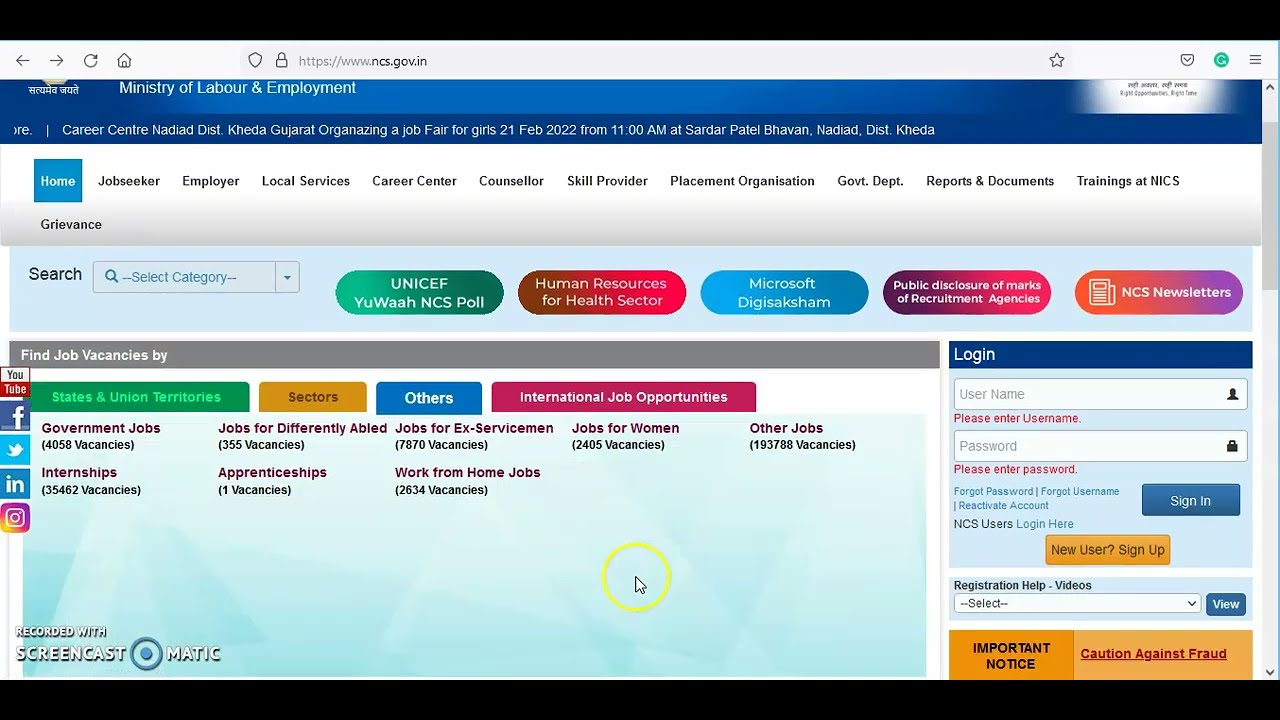Open the Employer menu
Image resolution: width=1280 pixels, height=720 pixels.
point(211,181)
